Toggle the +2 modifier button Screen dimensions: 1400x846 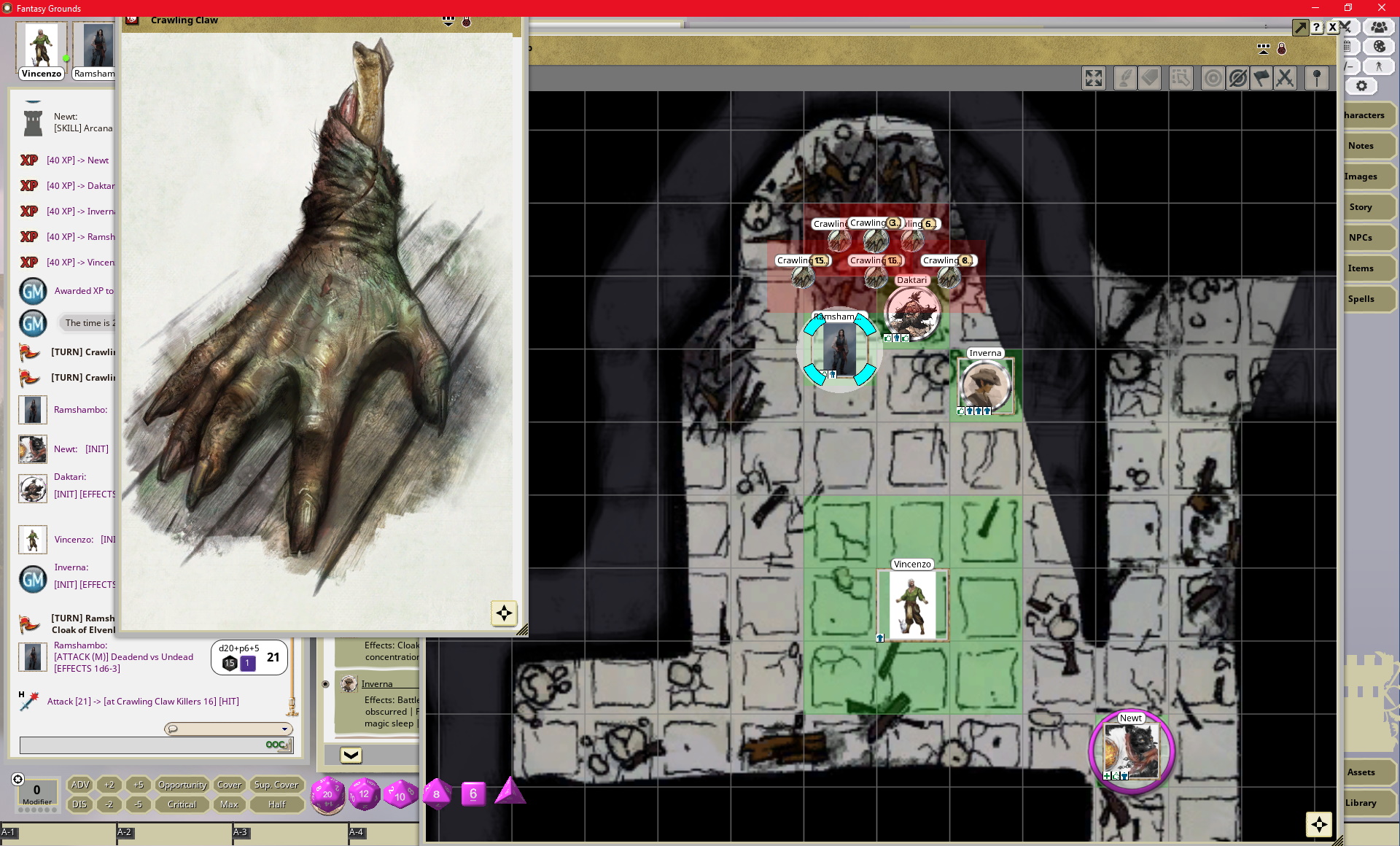[x=109, y=785]
